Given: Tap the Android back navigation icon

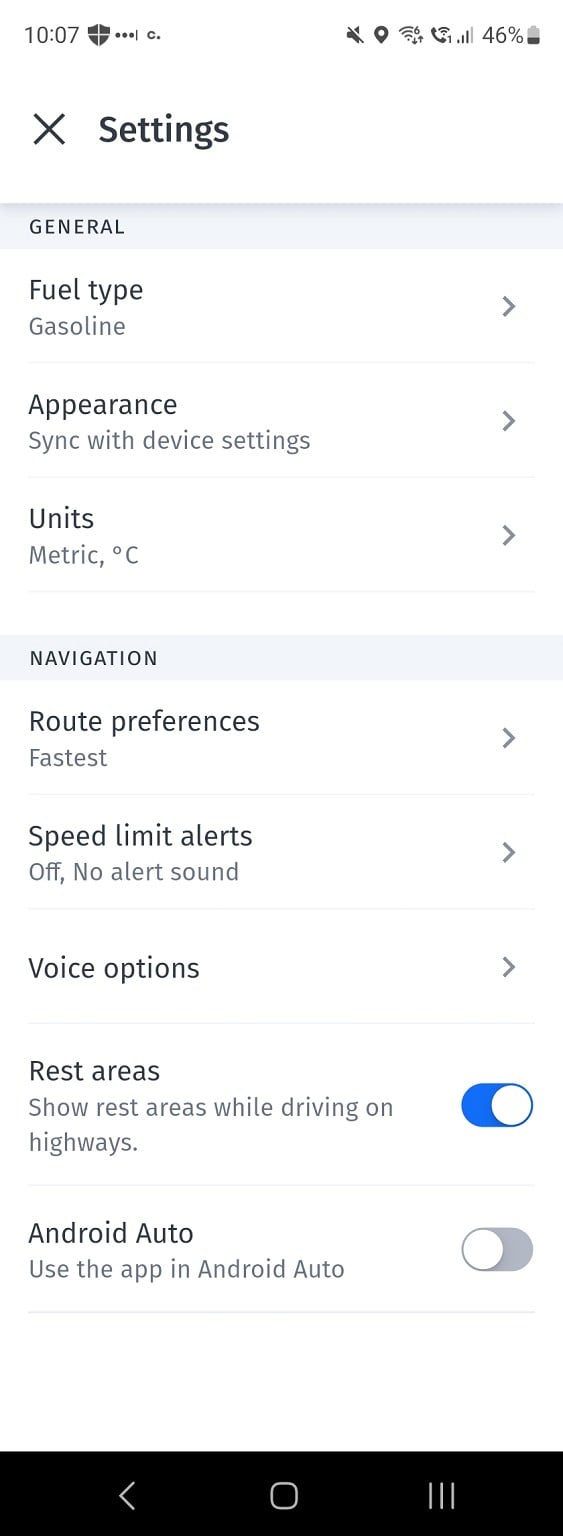Looking at the screenshot, I should [127, 1495].
